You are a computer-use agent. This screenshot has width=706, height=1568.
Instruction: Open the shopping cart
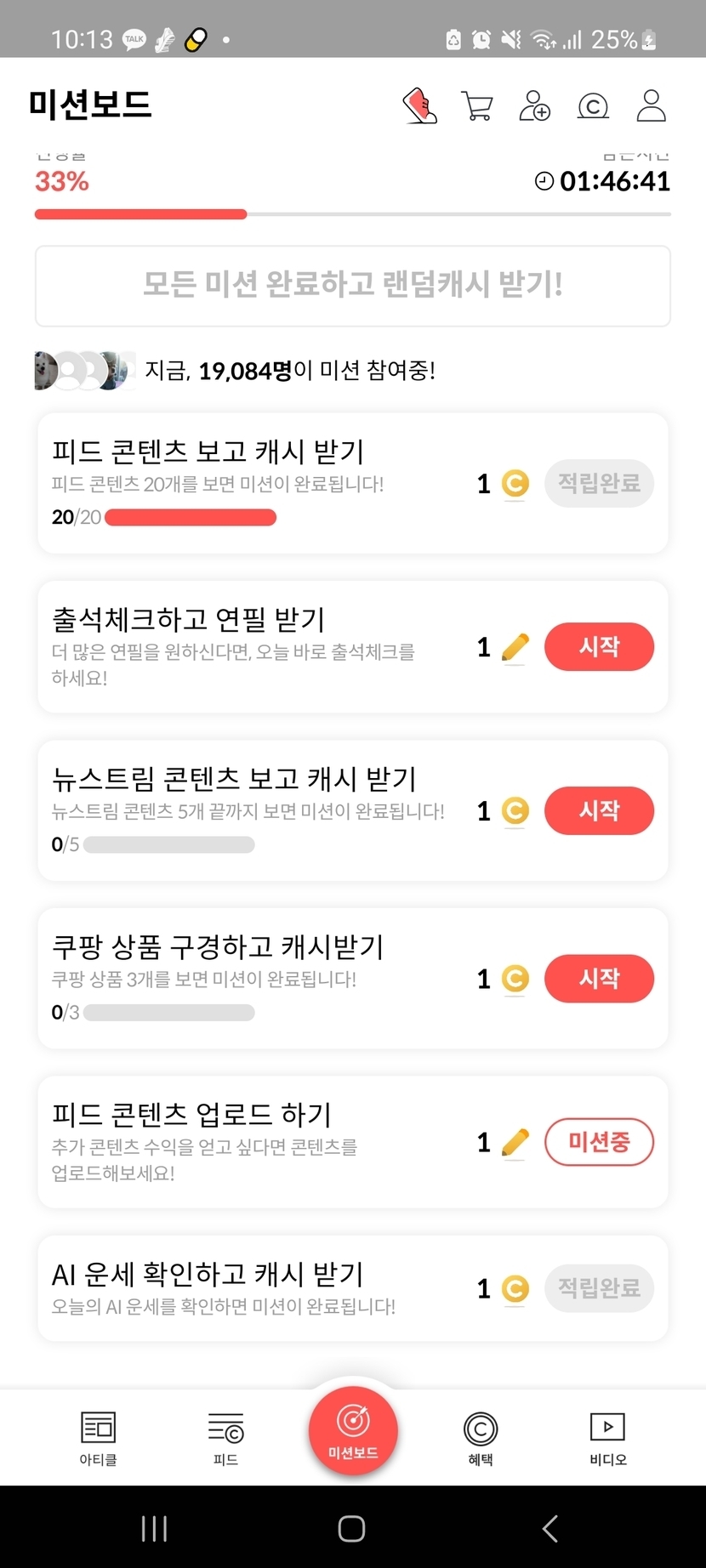click(477, 106)
